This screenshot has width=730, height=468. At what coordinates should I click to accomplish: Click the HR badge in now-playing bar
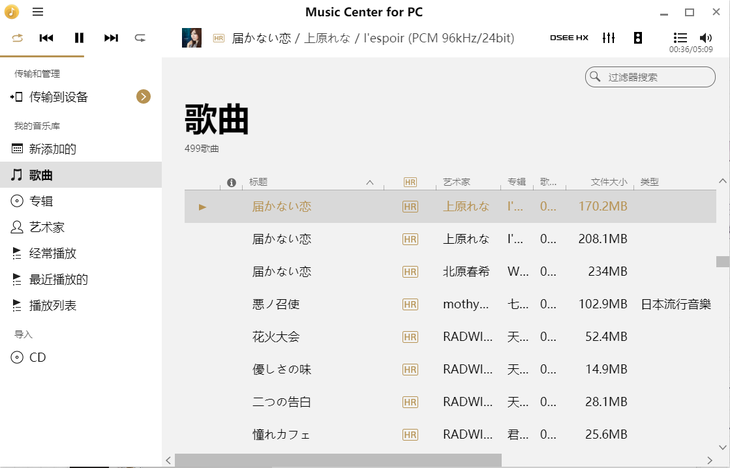pyautogui.click(x=219, y=38)
